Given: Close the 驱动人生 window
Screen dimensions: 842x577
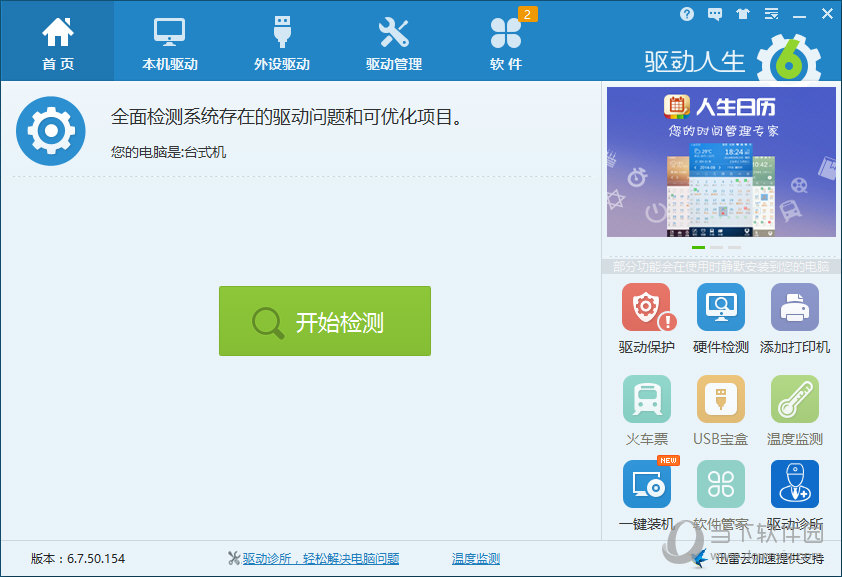Looking at the screenshot, I should coord(828,14).
